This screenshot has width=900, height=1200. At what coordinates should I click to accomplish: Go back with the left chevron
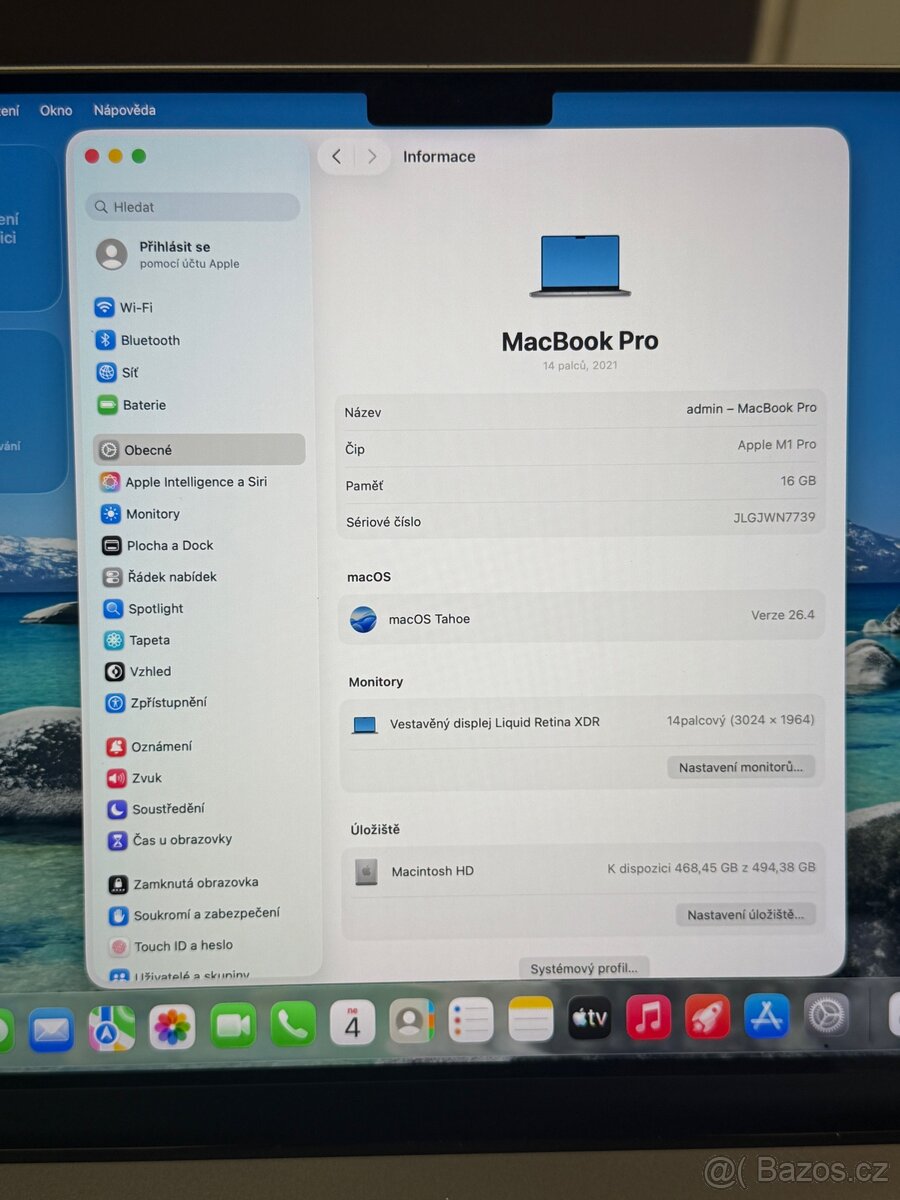click(336, 156)
